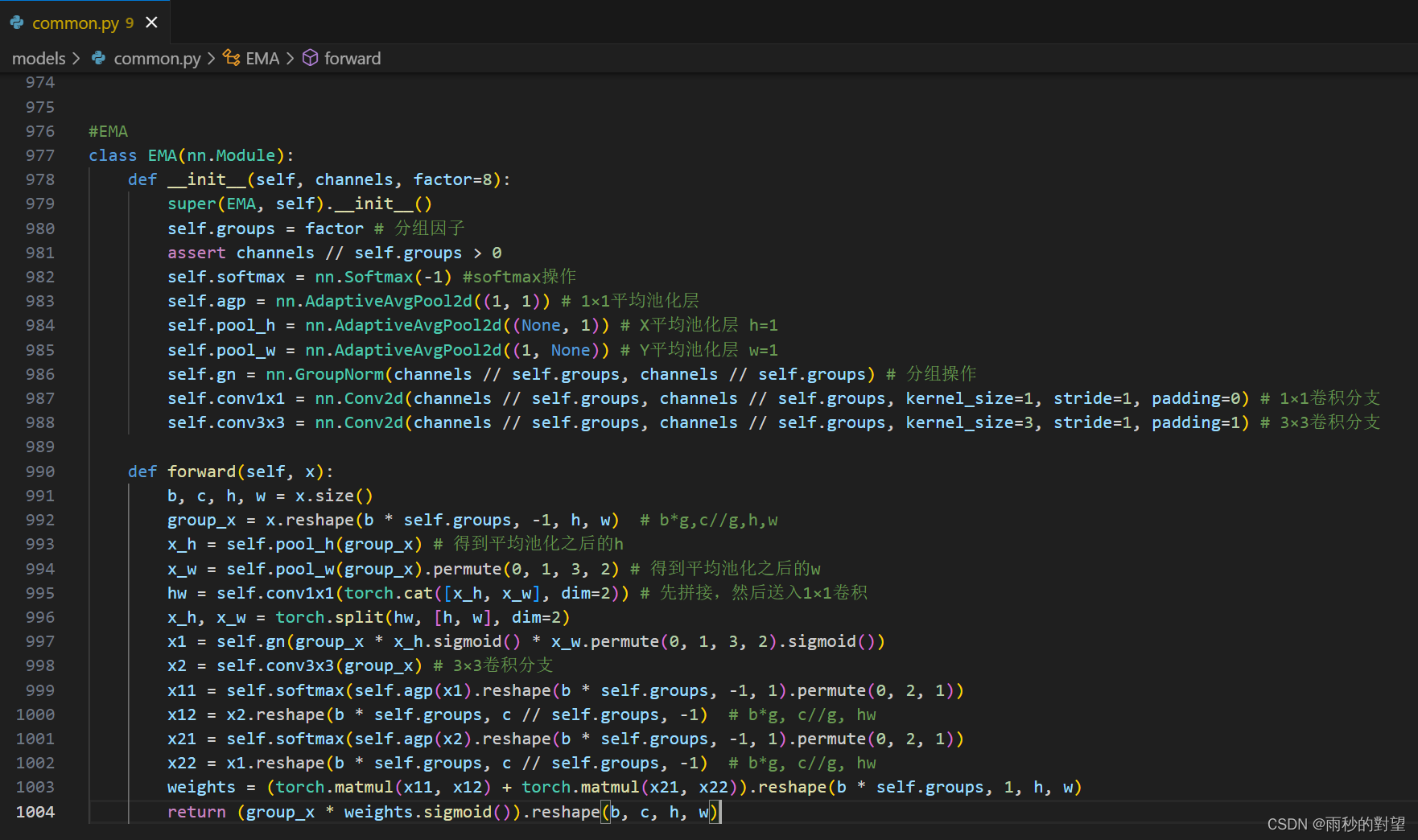
Task: Click 'x.size()' on line 991
Action: (x=334, y=496)
